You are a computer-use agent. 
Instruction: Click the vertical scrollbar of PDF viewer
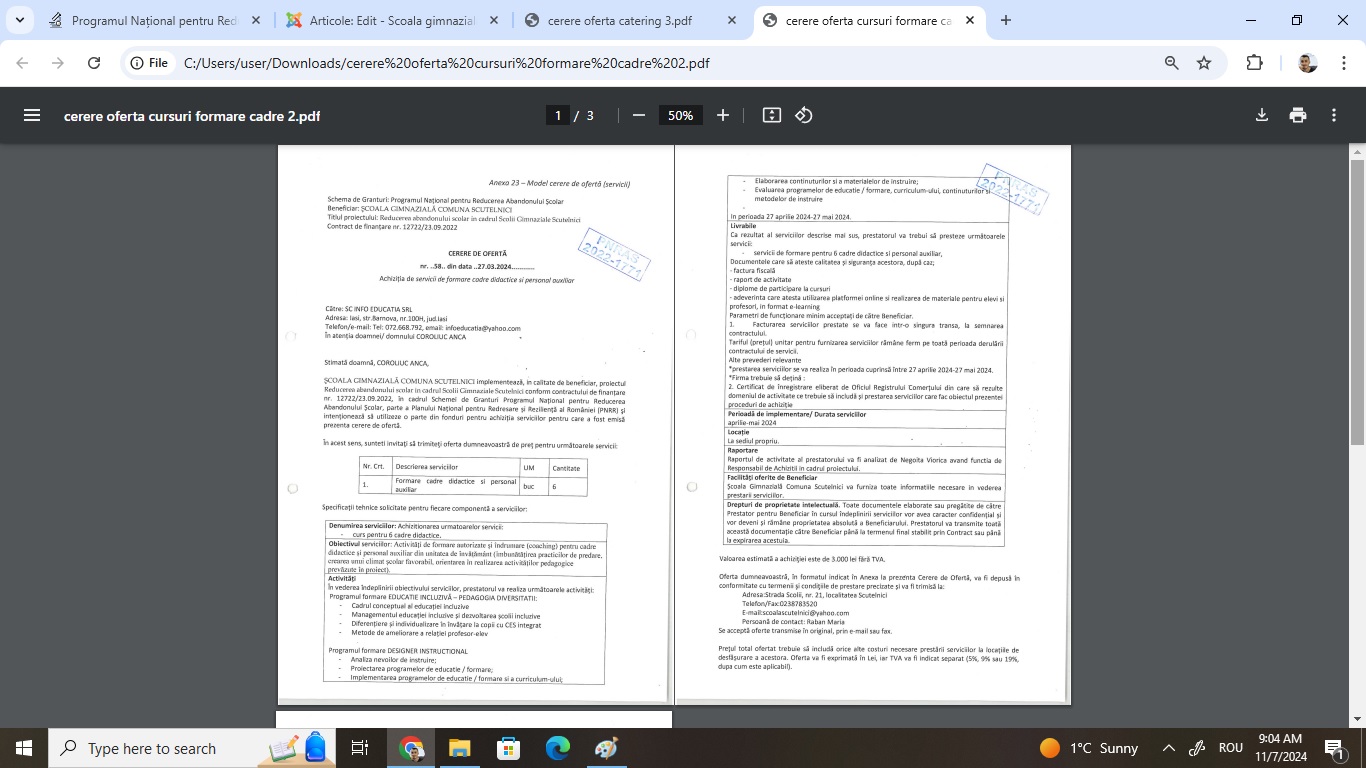[x=1357, y=300]
